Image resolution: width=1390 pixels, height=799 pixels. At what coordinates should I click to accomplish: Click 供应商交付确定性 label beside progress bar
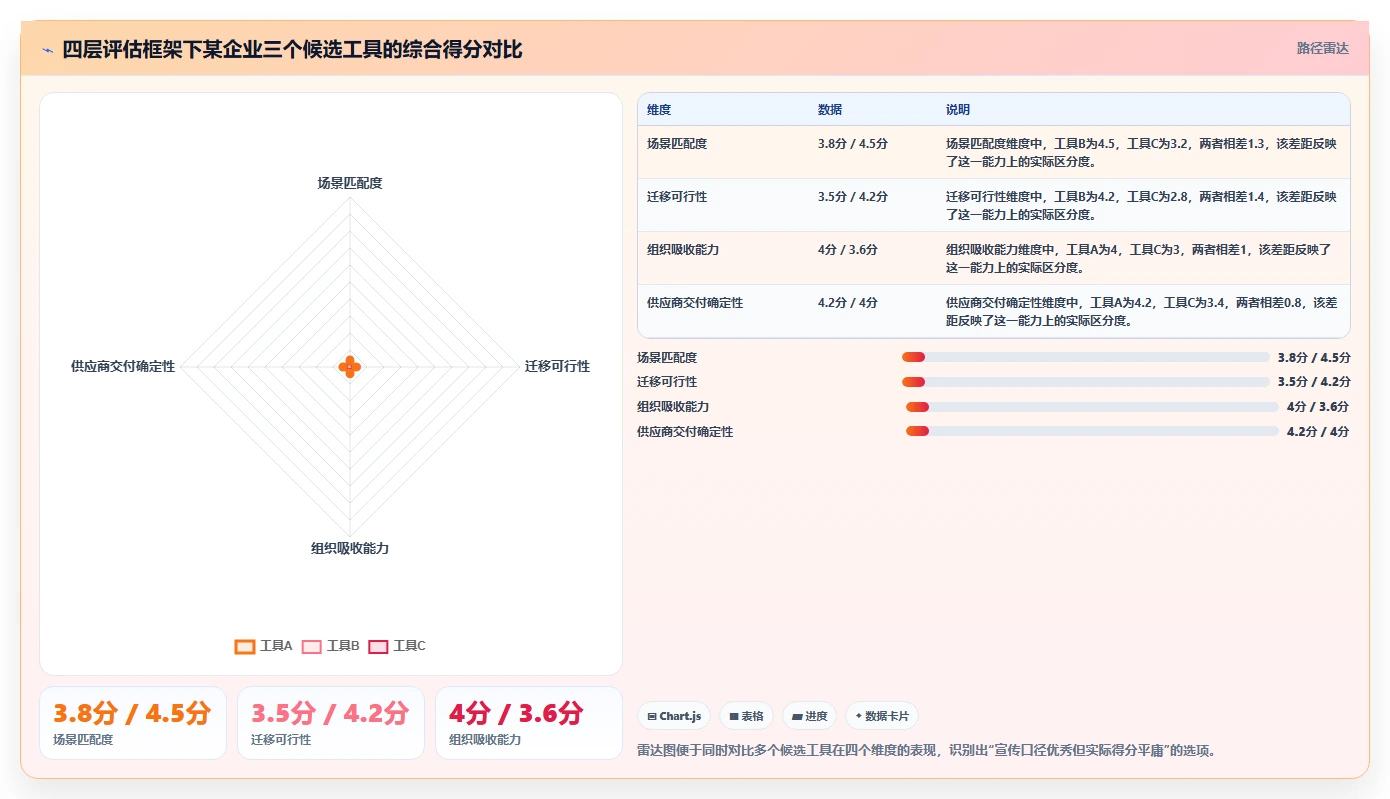tap(685, 432)
